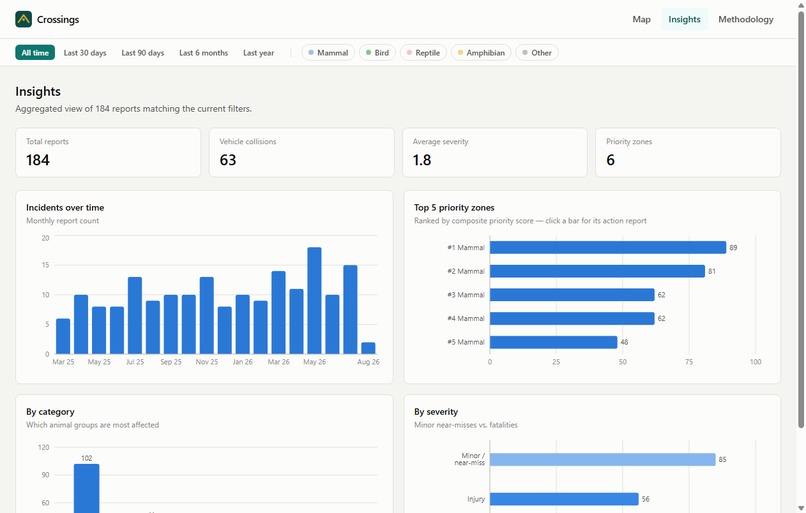Viewport: 806px width, 513px height.
Task: Toggle the Amphibian category chip
Action: point(481,52)
